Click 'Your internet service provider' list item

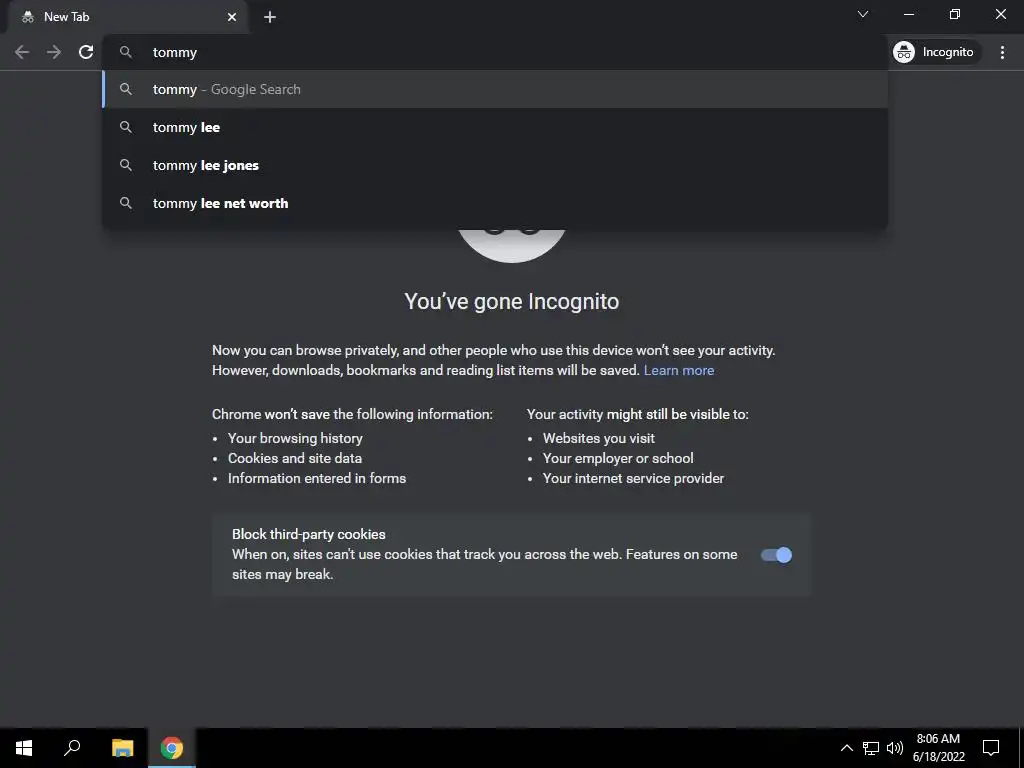(633, 479)
